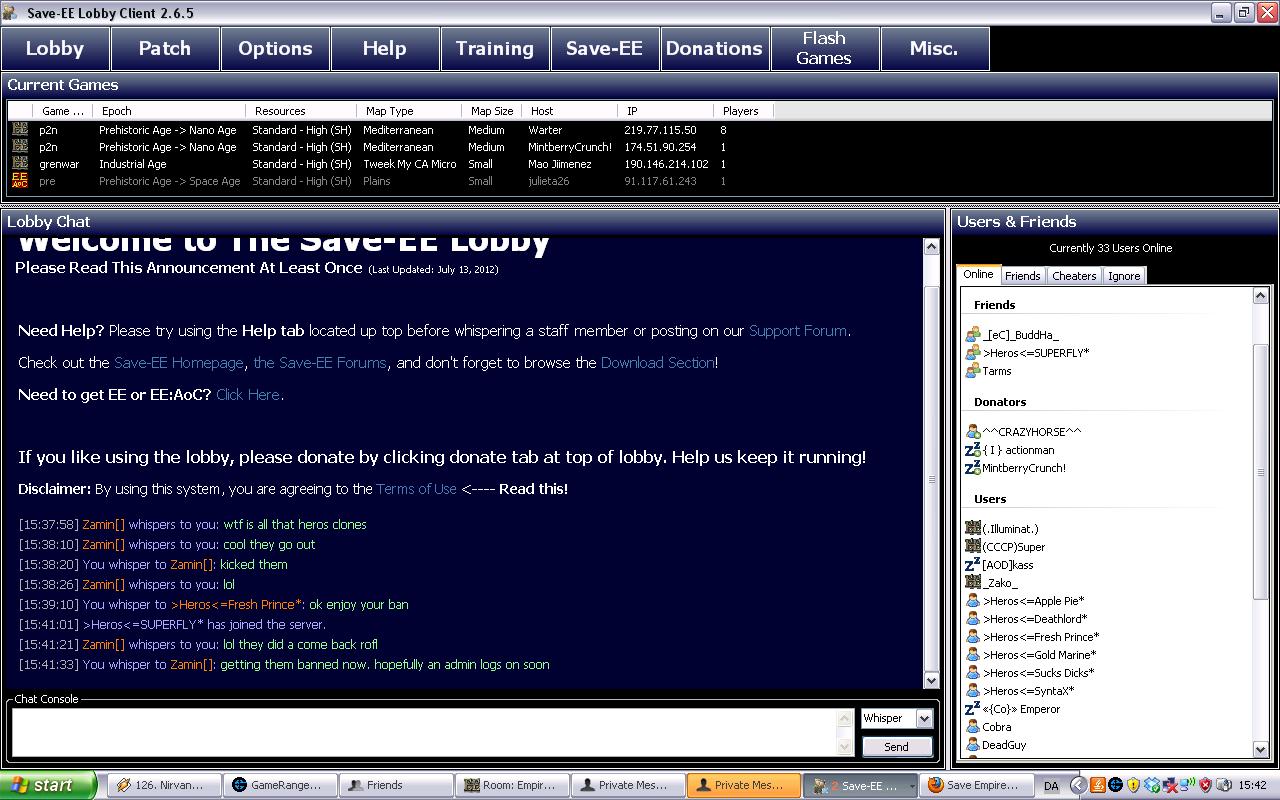The width and height of the screenshot is (1280, 800).
Task: Click the friend icon next to Tarms
Action: pyautogui.click(x=972, y=371)
